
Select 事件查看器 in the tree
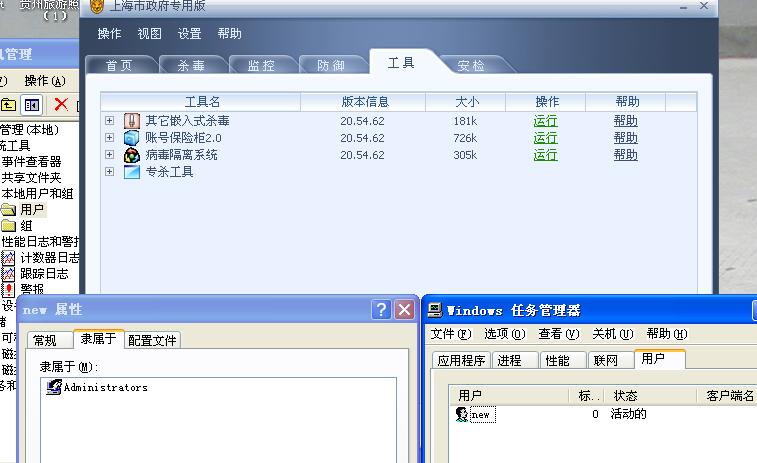(x=31, y=161)
